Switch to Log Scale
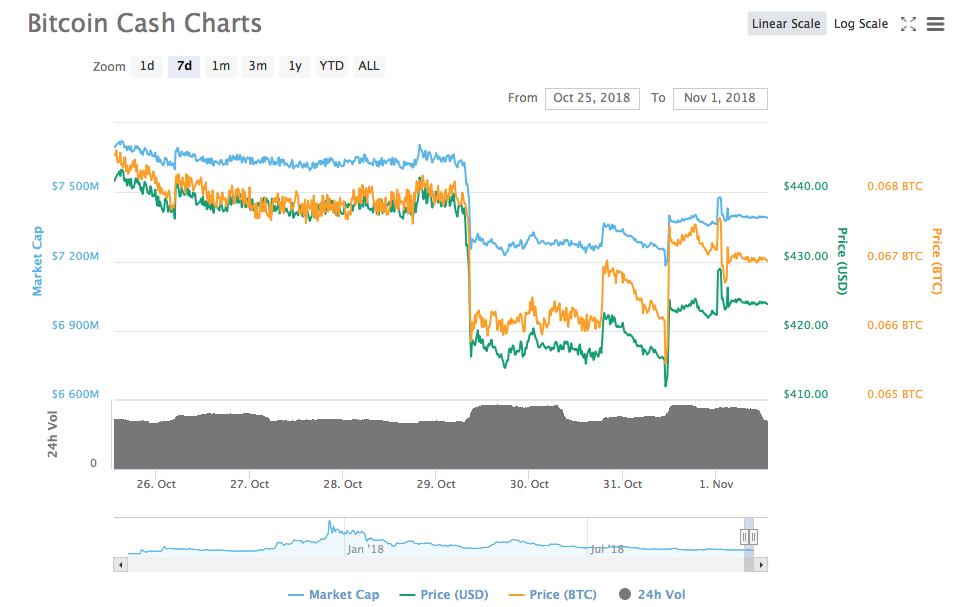956x607 pixels. tap(861, 24)
